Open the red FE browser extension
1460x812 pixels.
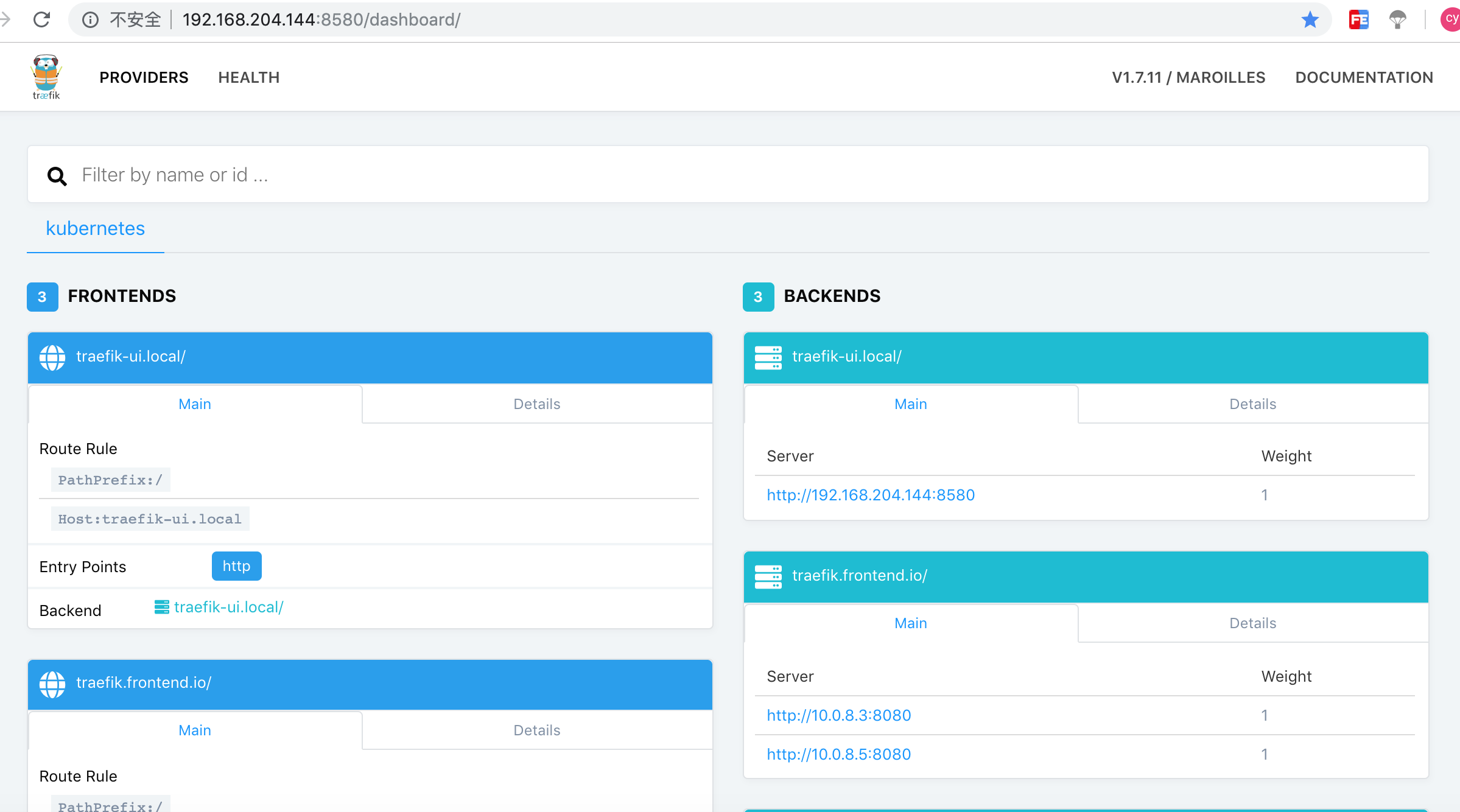[x=1358, y=19]
